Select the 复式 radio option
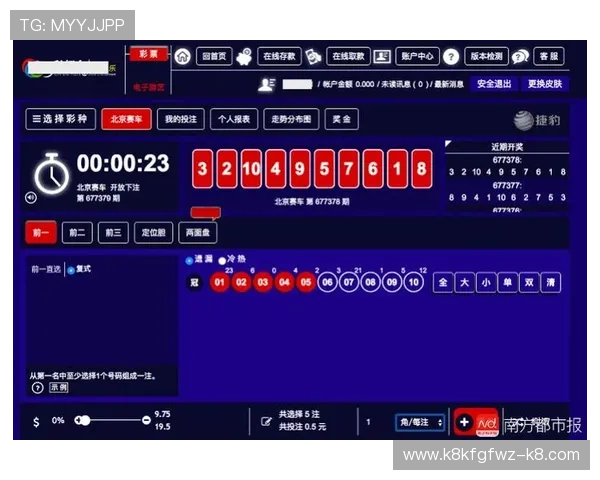600x480 pixels. 70,270
